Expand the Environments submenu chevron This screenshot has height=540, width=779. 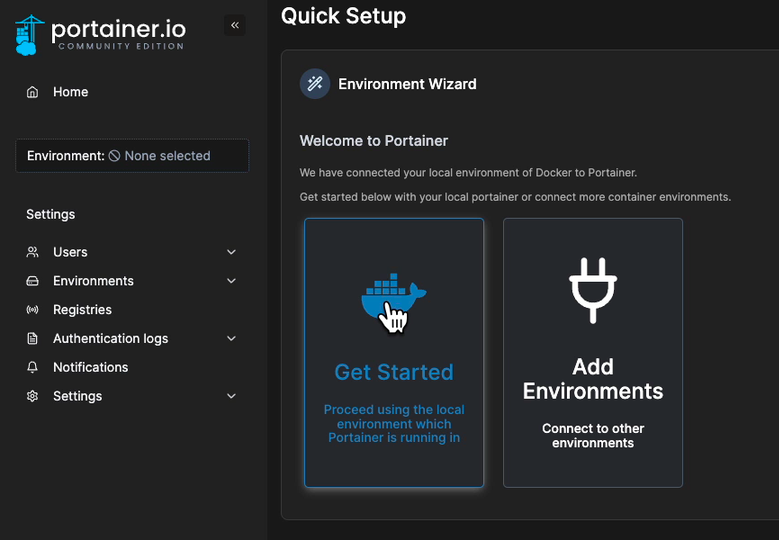point(232,281)
